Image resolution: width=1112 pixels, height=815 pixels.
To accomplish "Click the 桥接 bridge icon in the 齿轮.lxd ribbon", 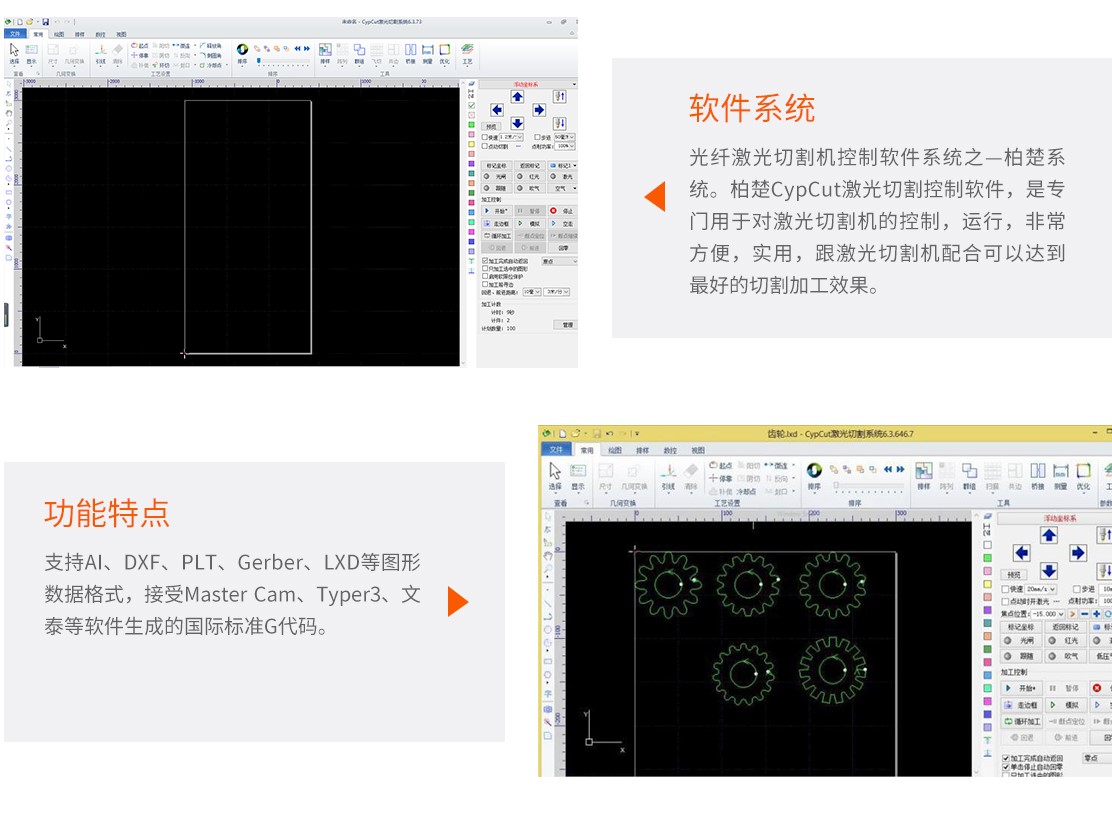I will pos(1037,472).
